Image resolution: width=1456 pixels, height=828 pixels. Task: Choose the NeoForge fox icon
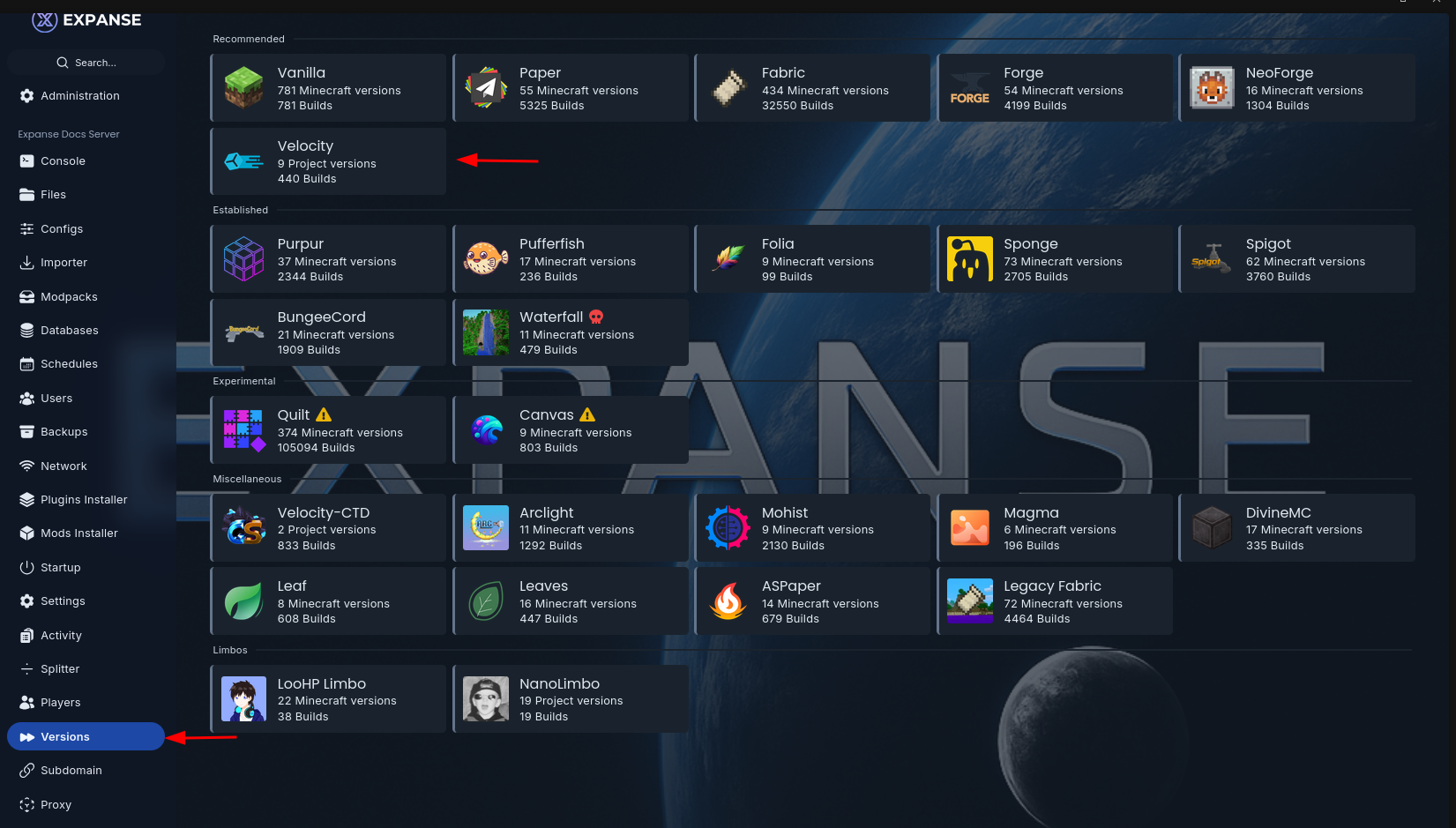(1212, 88)
